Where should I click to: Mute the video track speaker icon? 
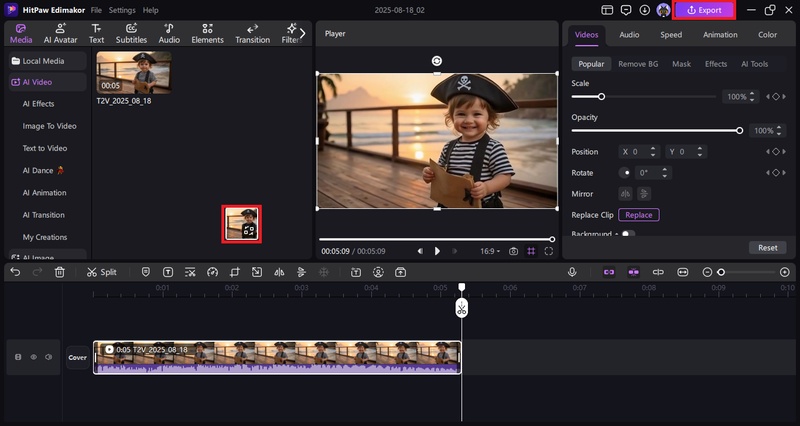49,357
